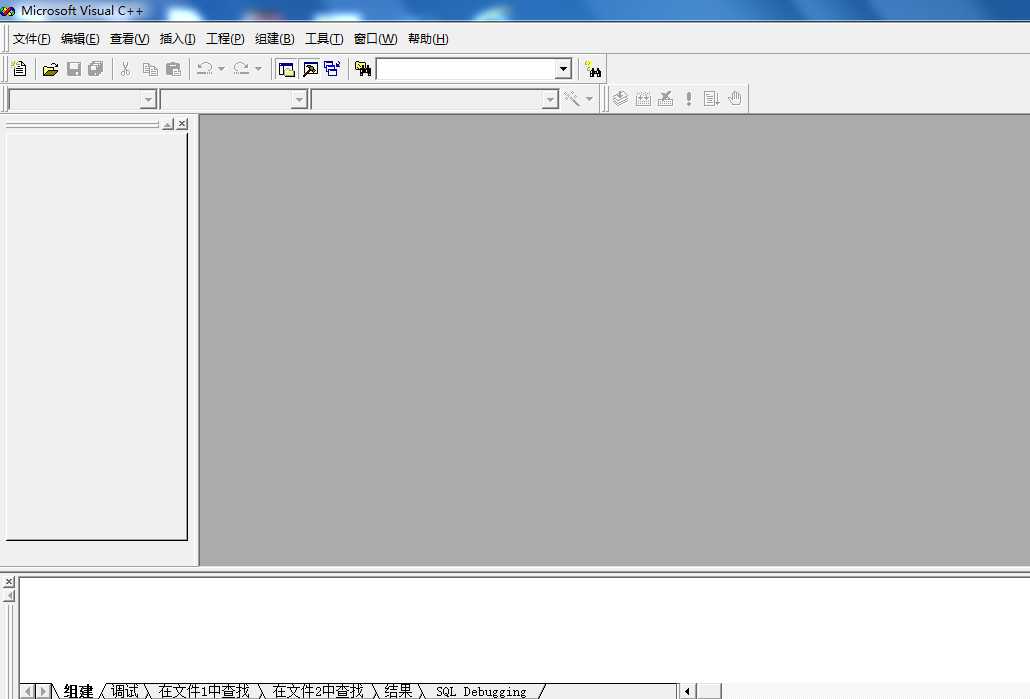The height and width of the screenshot is (699, 1030).
Task: Switch to the 在文件1中查找 tab
Action: click(204, 691)
